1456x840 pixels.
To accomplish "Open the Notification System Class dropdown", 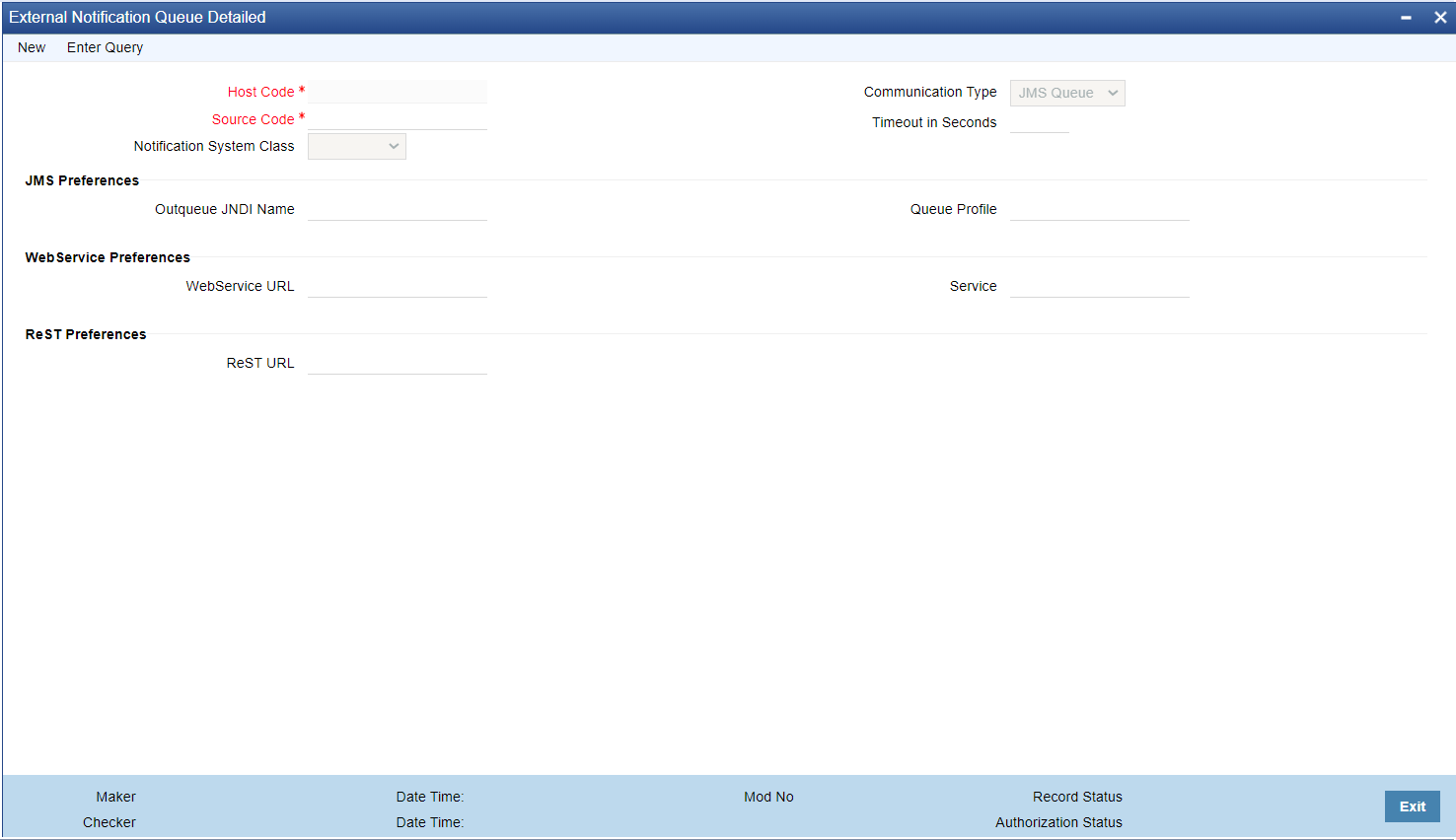I will [357, 147].
